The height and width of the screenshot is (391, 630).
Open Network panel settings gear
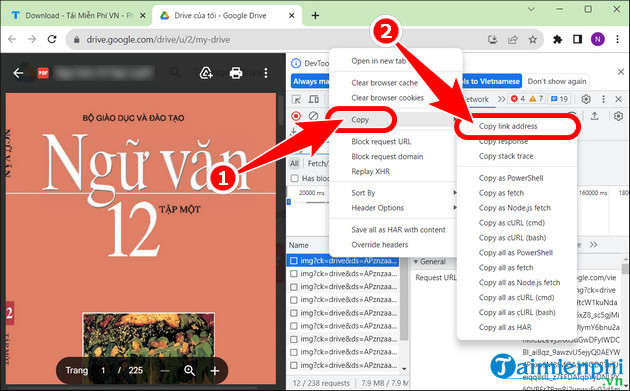pos(619,116)
